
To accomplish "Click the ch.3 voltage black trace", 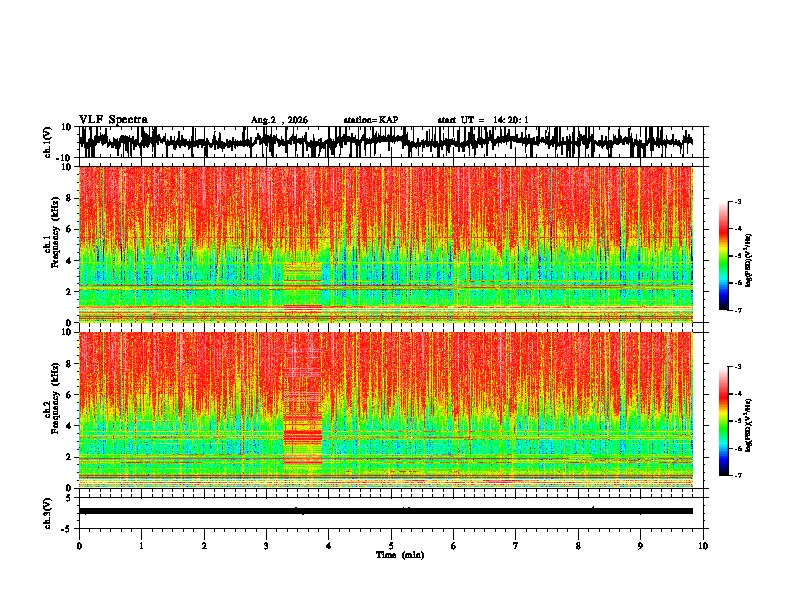I will [x=385, y=511].
